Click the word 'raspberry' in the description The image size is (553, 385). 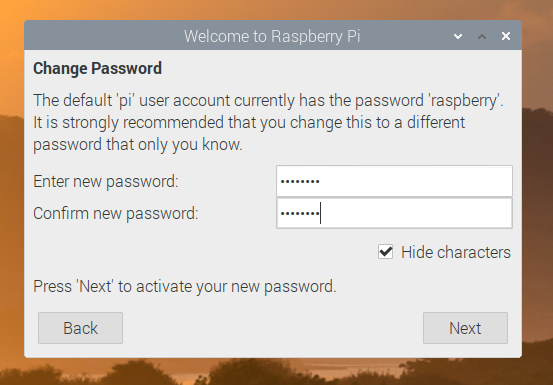click(464, 101)
